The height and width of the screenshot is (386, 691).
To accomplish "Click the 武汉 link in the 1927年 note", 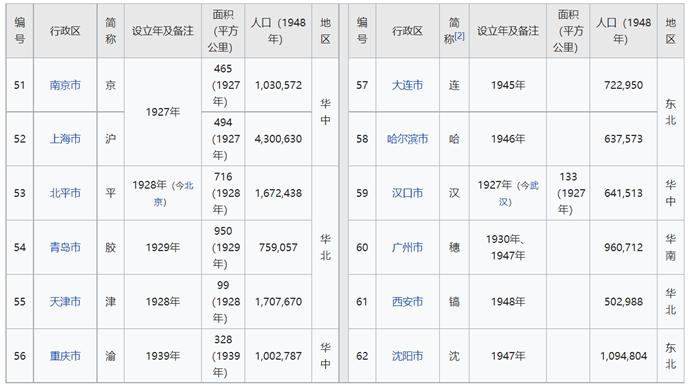I will pyautogui.click(x=519, y=193).
